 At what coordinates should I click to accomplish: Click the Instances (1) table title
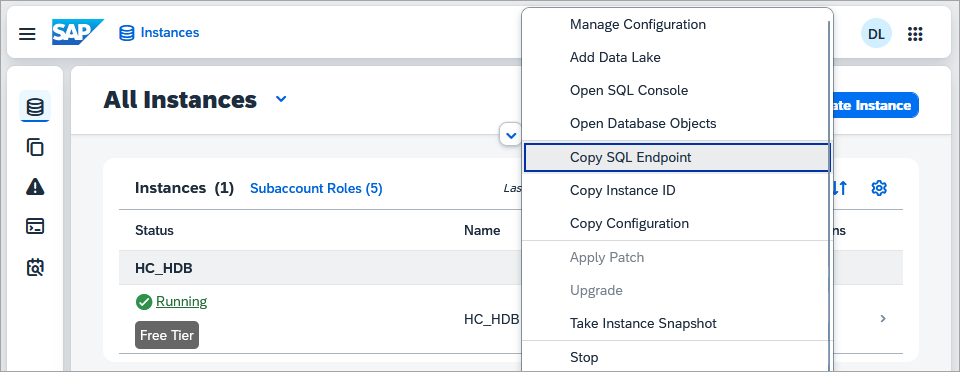pos(184,188)
